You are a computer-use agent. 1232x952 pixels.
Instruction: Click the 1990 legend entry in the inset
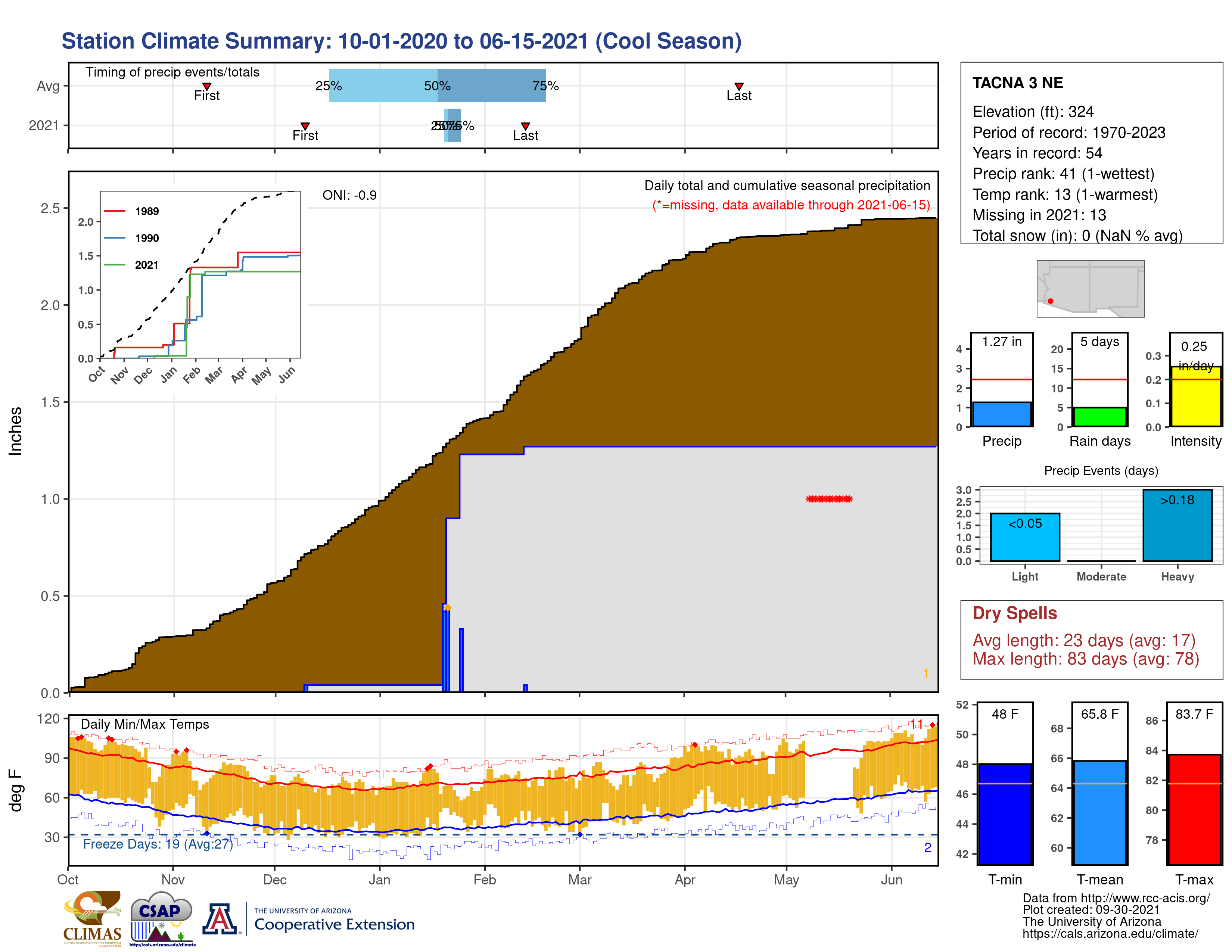click(132, 238)
